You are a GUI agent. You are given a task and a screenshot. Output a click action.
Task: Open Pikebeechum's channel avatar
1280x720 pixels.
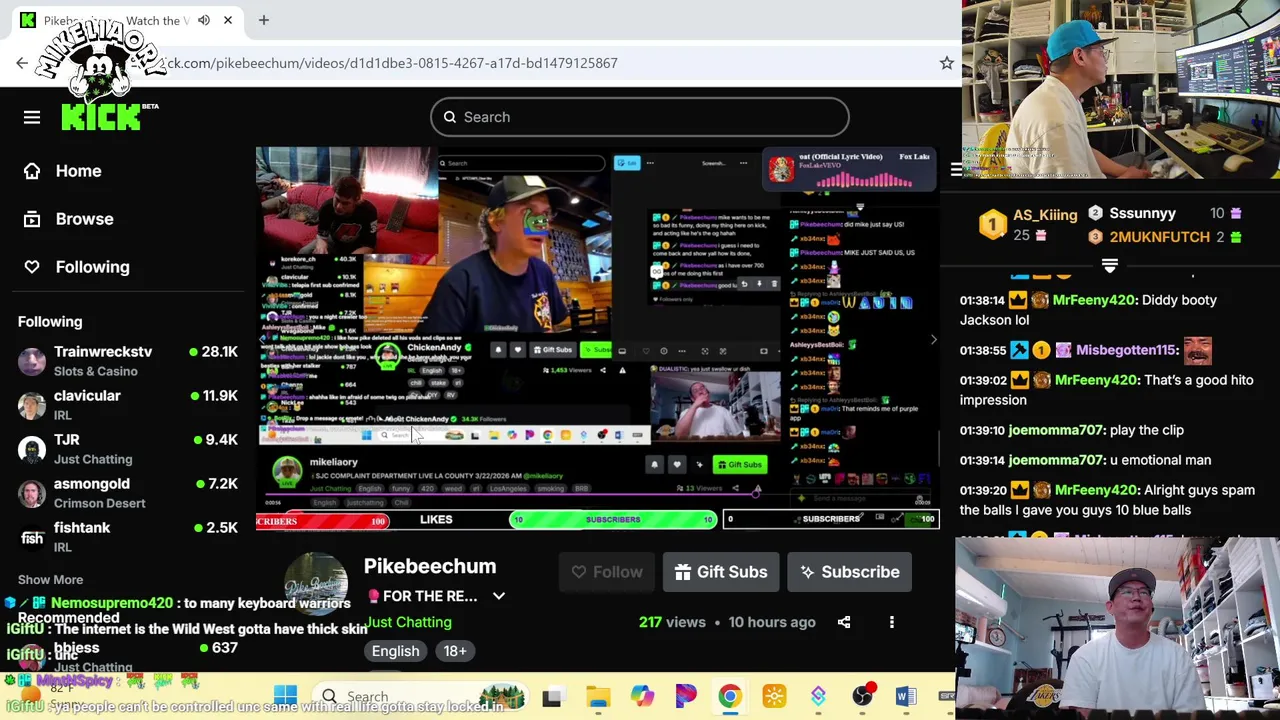coord(316,584)
